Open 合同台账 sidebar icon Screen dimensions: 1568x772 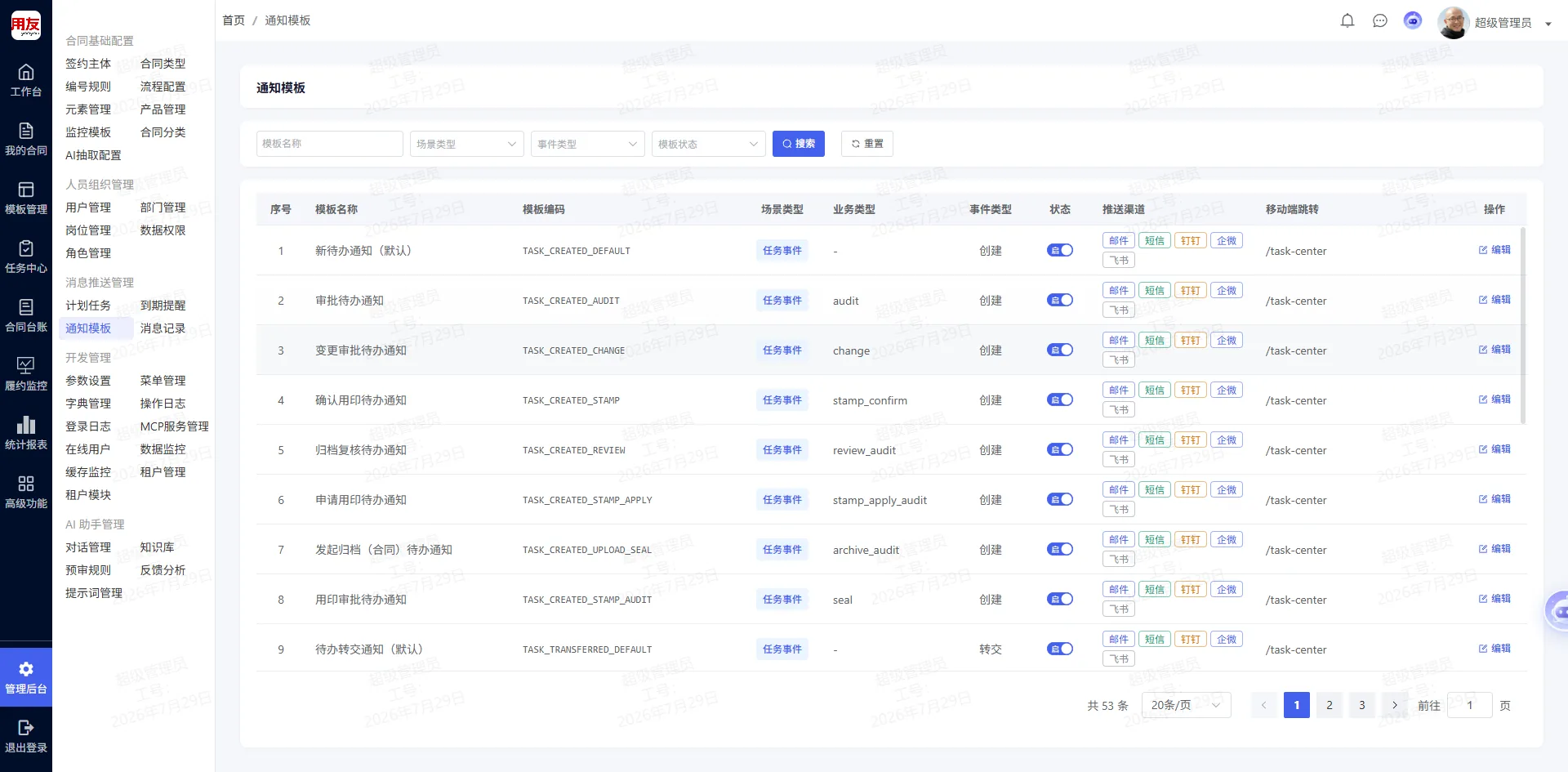click(x=26, y=315)
